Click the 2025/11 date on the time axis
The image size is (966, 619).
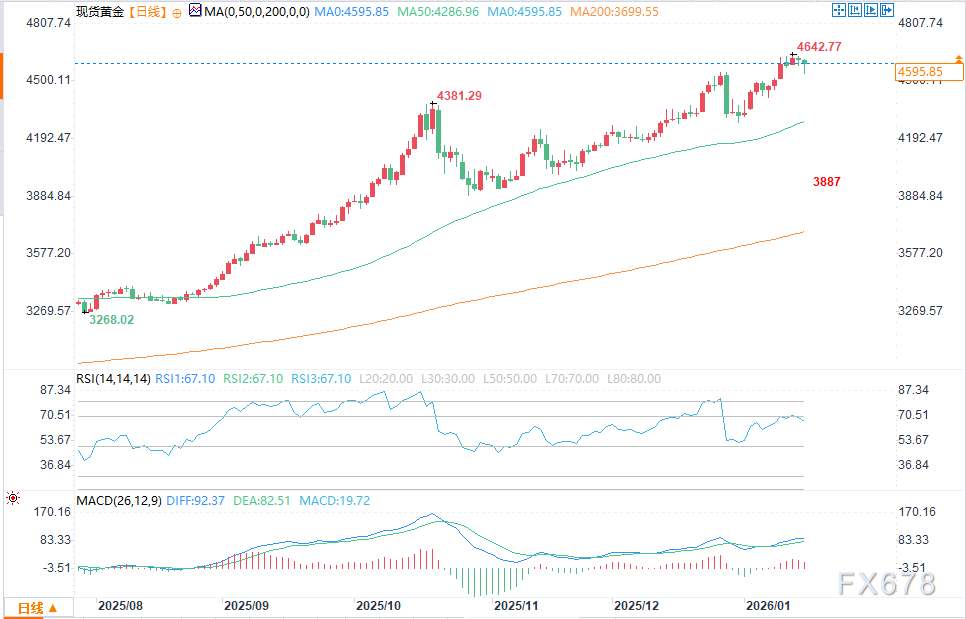[x=517, y=605]
